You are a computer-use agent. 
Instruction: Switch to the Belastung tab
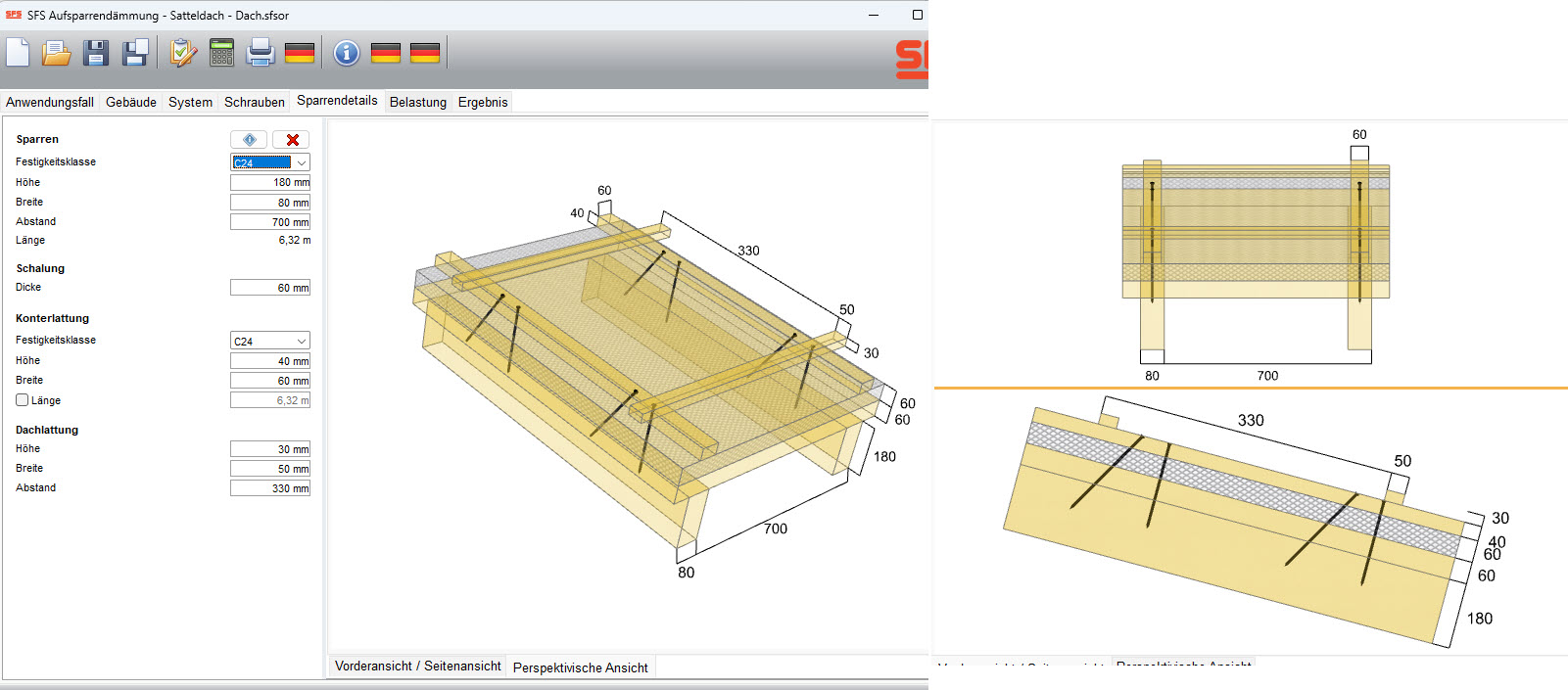pyautogui.click(x=418, y=102)
